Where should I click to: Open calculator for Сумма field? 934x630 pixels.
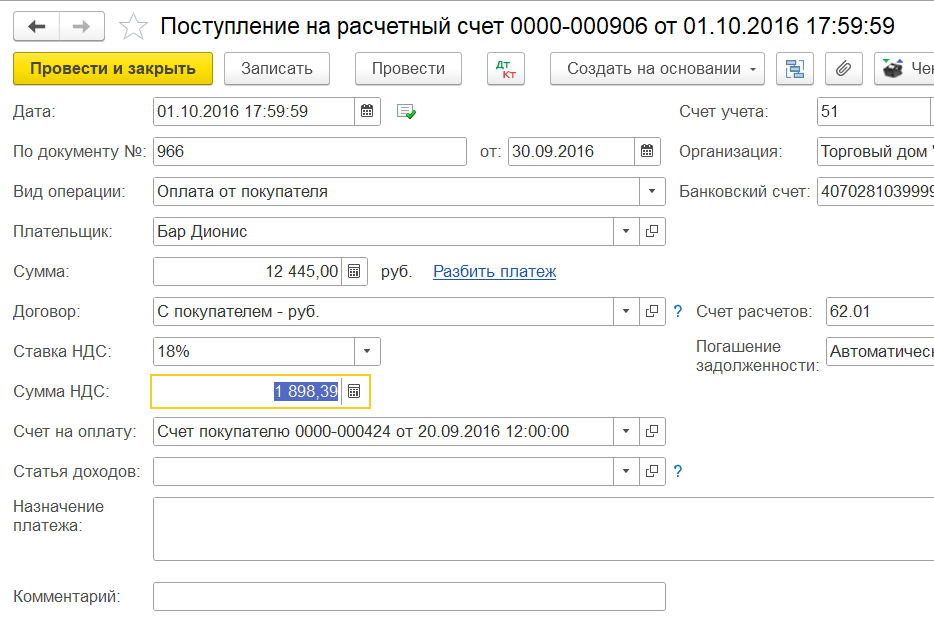pos(354,271)
